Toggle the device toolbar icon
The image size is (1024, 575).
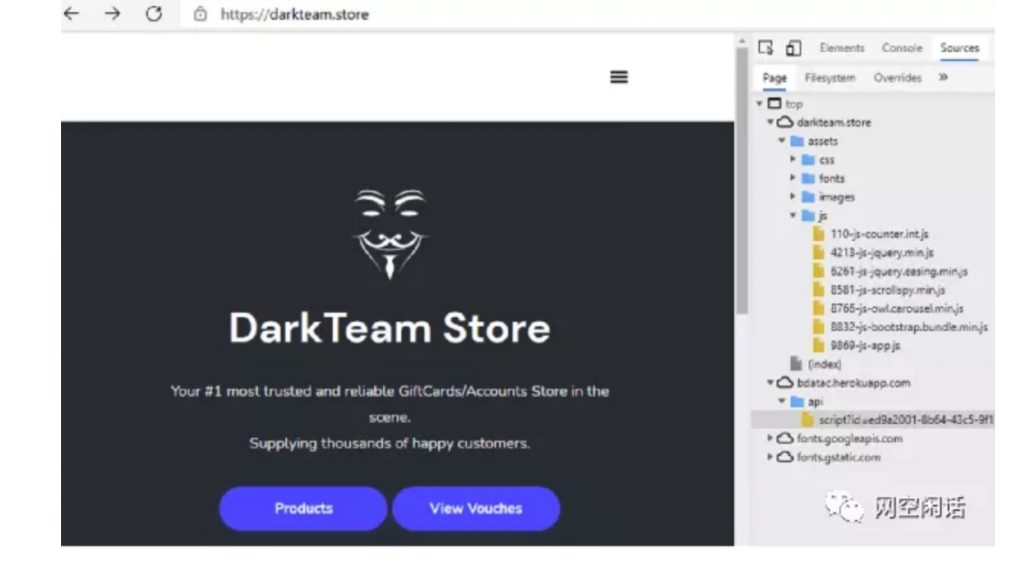click(793, 48)
